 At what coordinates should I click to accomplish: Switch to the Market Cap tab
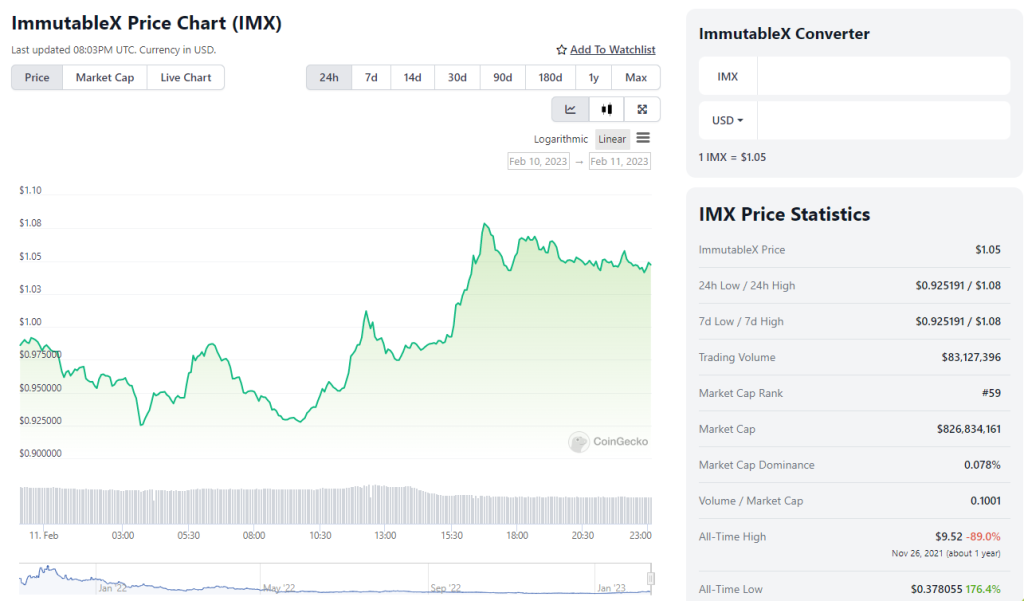point(104,77)
